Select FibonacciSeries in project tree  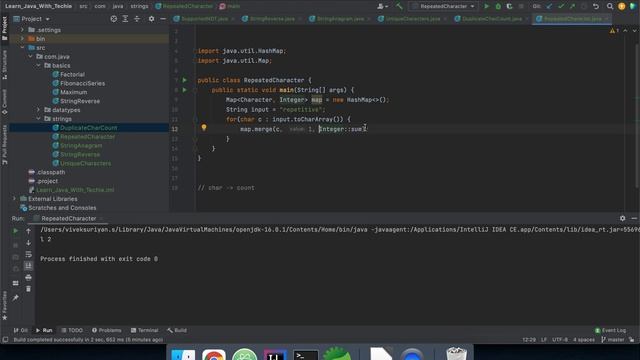pos(82,83)
